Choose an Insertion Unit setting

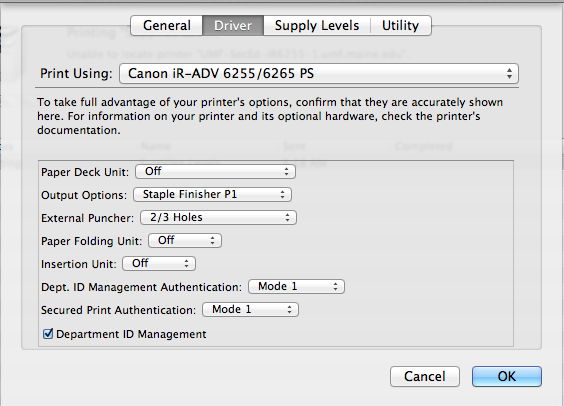point(159,264)
